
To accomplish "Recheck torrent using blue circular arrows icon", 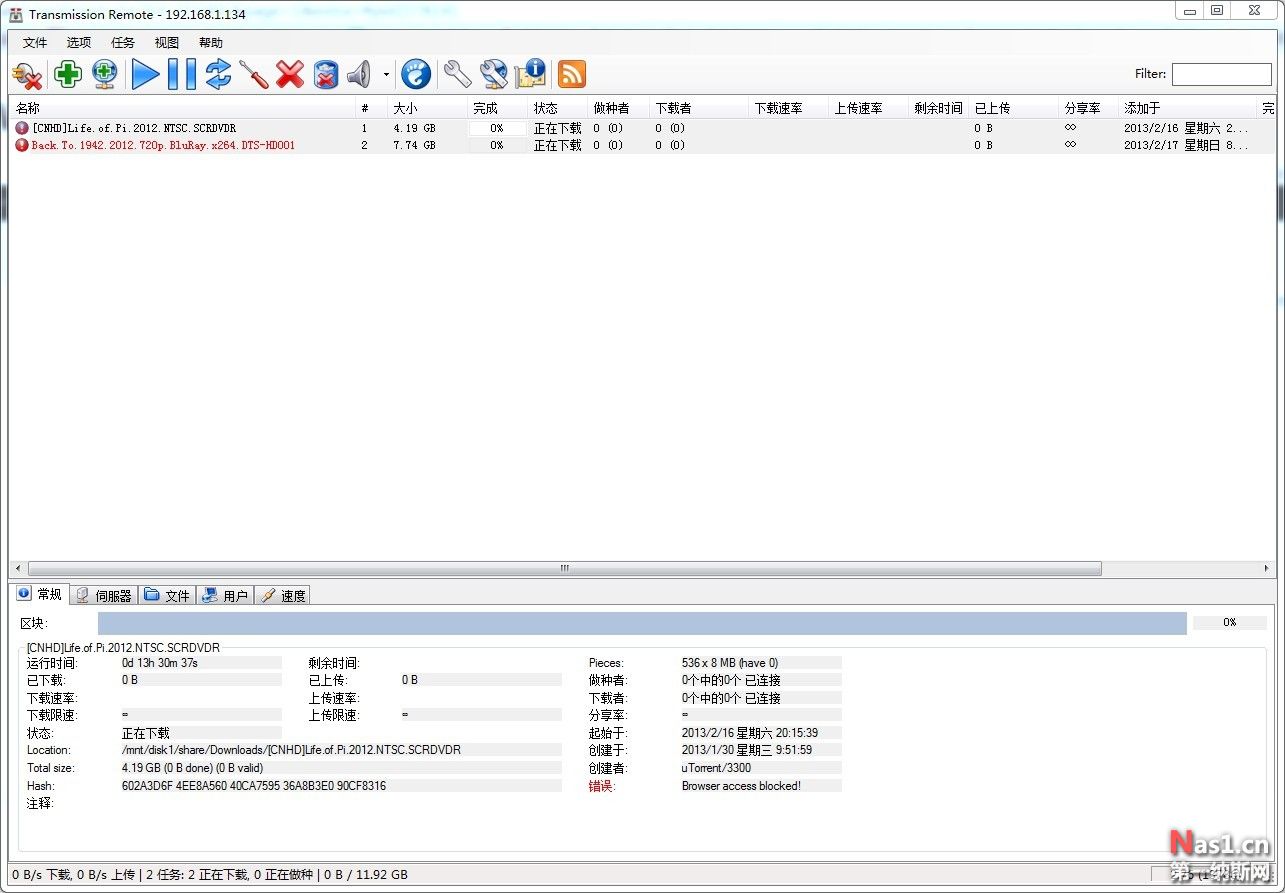I will pyautogui.click(x=218, y=74).
